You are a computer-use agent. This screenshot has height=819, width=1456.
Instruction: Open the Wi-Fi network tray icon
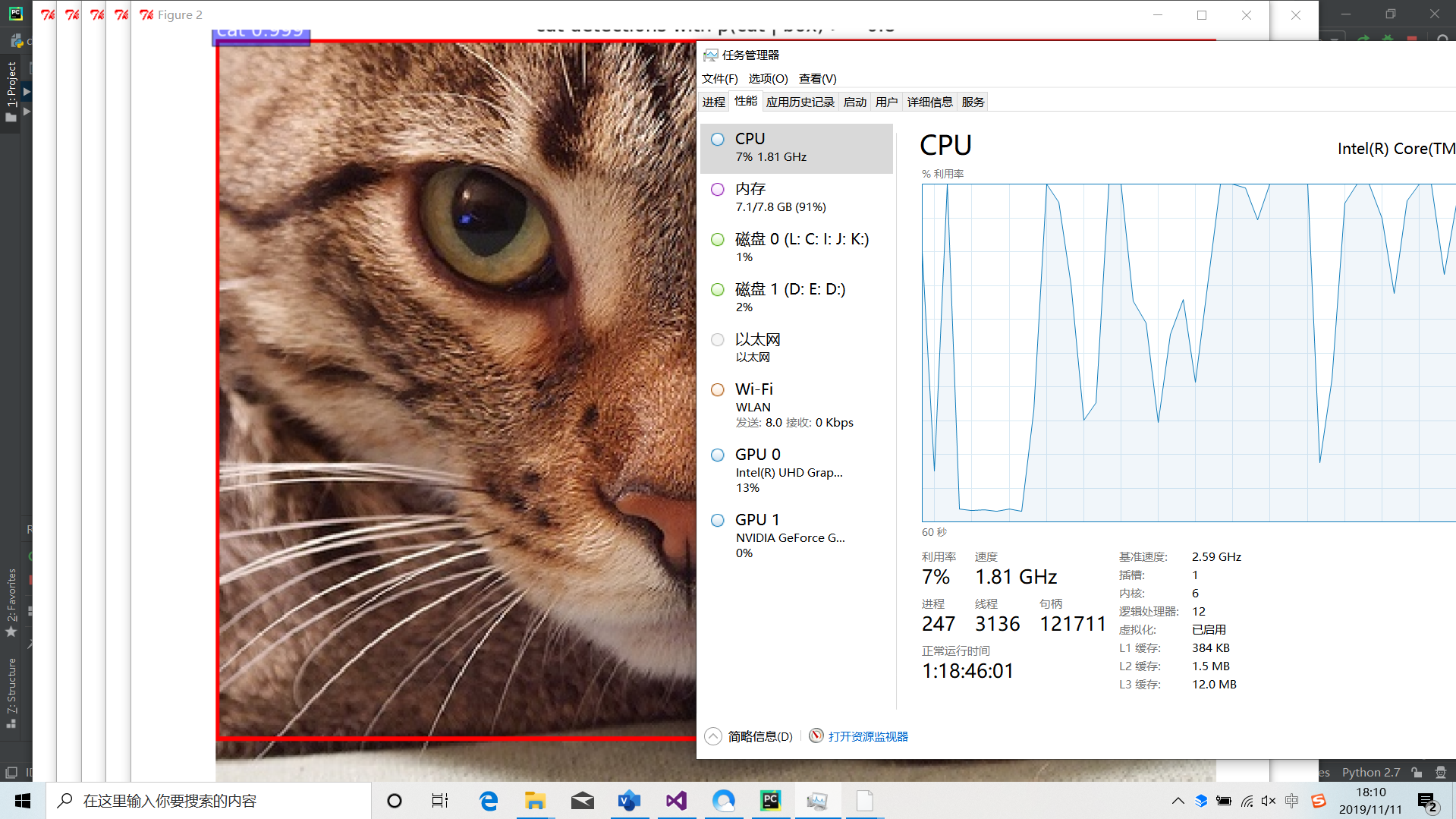tap(1247, 801)
